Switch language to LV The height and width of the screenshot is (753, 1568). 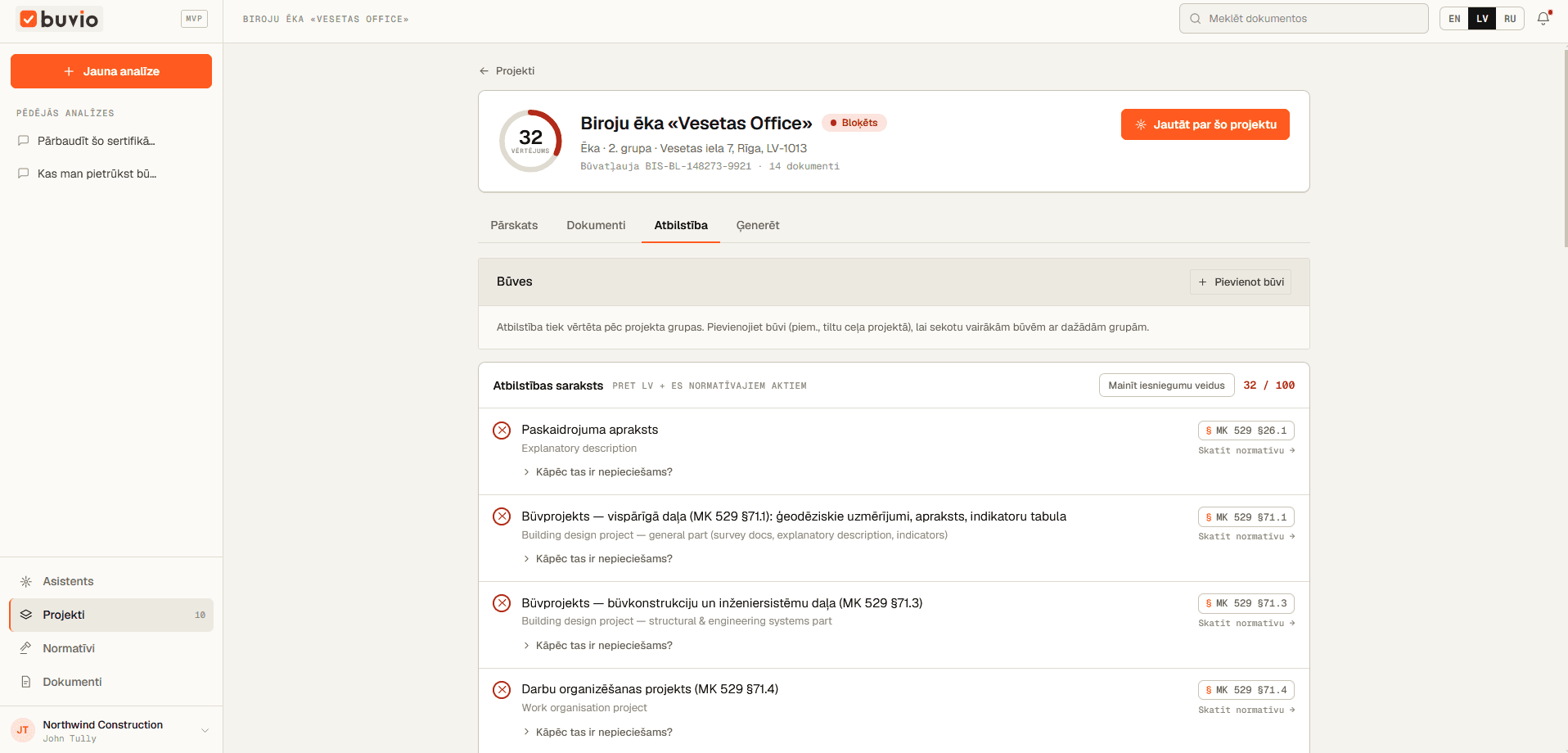pyautogui.click(x=1482, y=19)
